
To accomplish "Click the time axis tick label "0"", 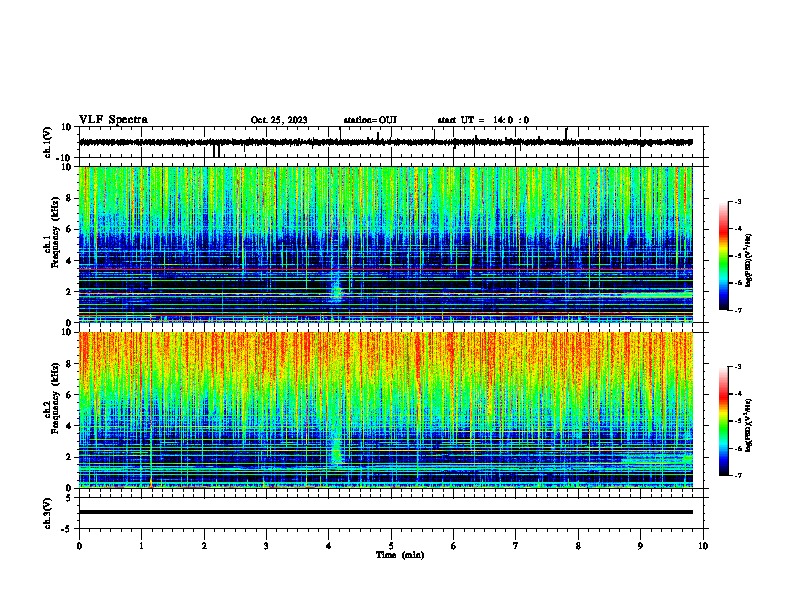I will coord(79,546).
